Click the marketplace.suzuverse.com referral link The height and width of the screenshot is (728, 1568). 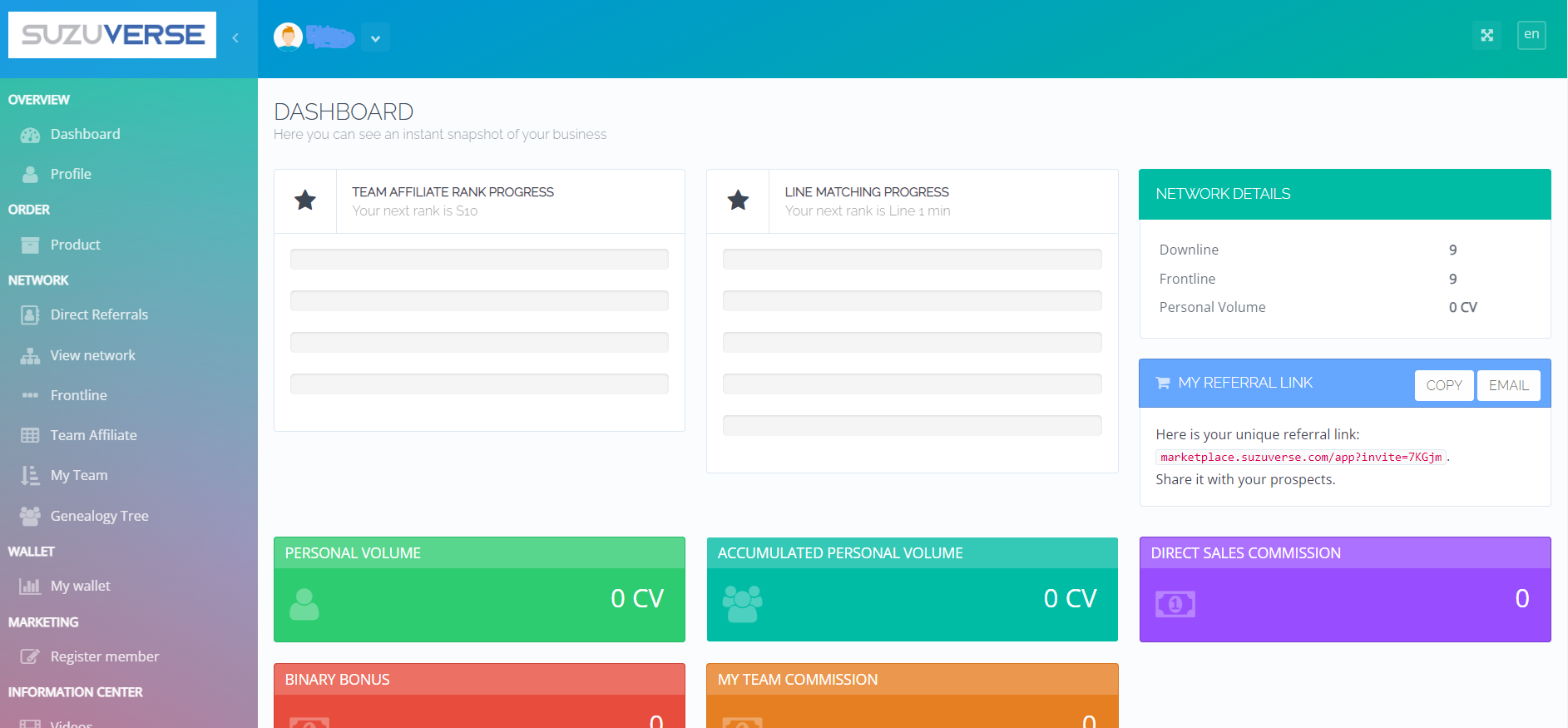click(x=1300, y=457)
